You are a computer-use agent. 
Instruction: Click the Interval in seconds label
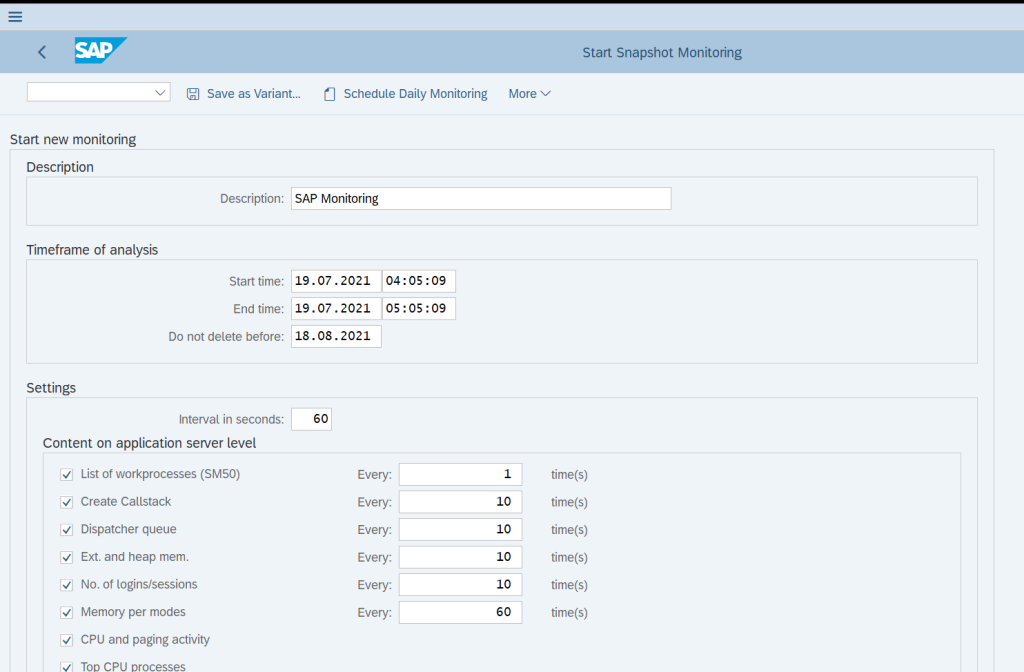click(x=231, y=420)
